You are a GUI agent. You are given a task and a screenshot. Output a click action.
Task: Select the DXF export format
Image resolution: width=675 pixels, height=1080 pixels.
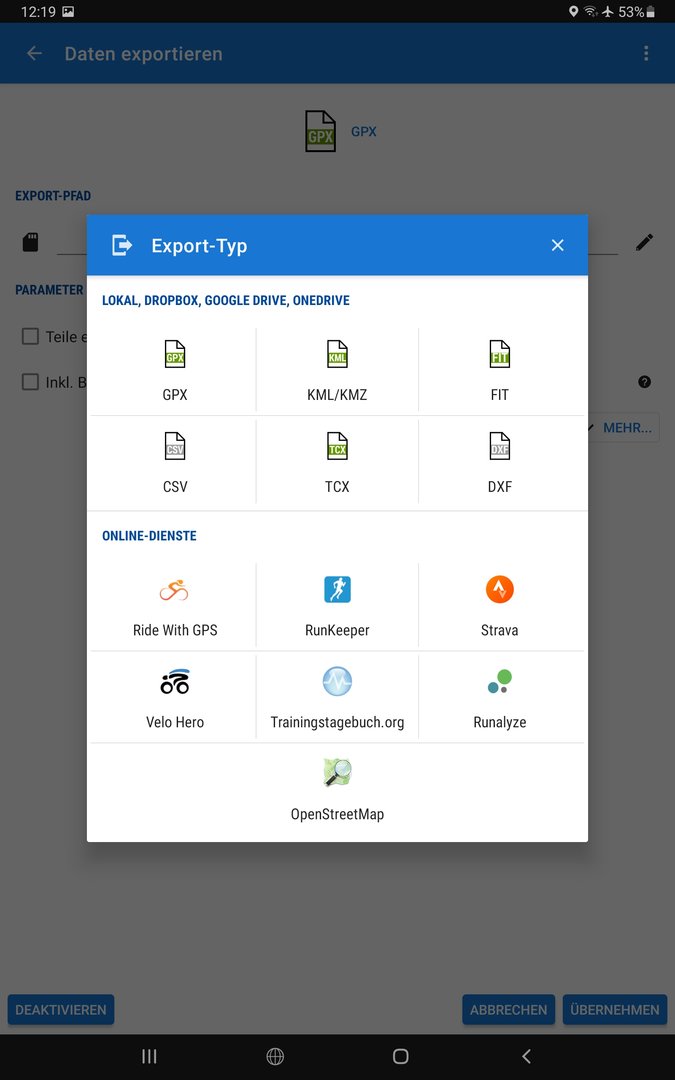(x=499, y=463)
